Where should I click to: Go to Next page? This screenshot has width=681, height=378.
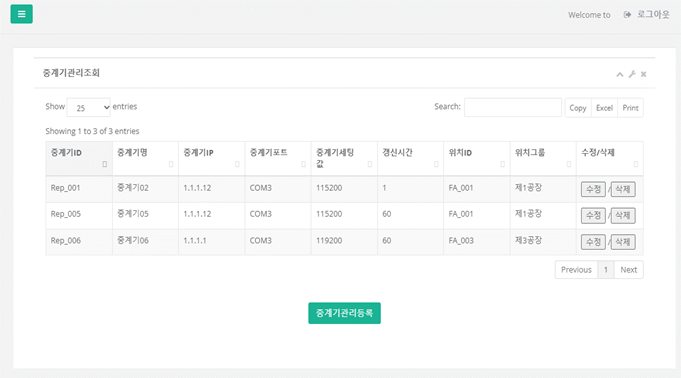tap(628, 270)
